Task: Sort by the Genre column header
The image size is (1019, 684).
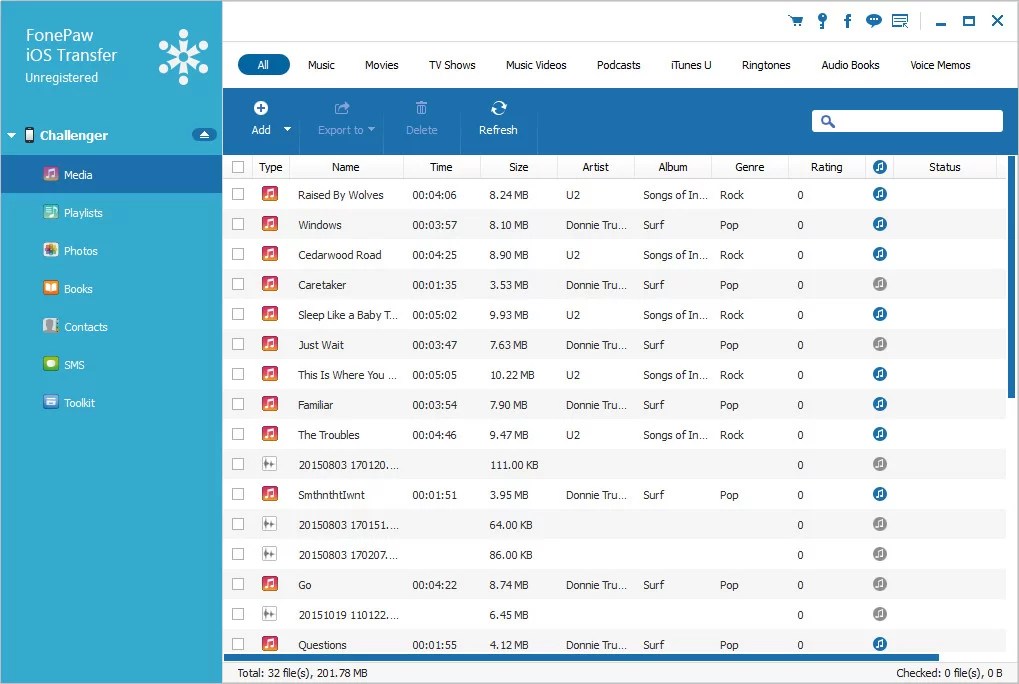Action: [x=749, y=167]
